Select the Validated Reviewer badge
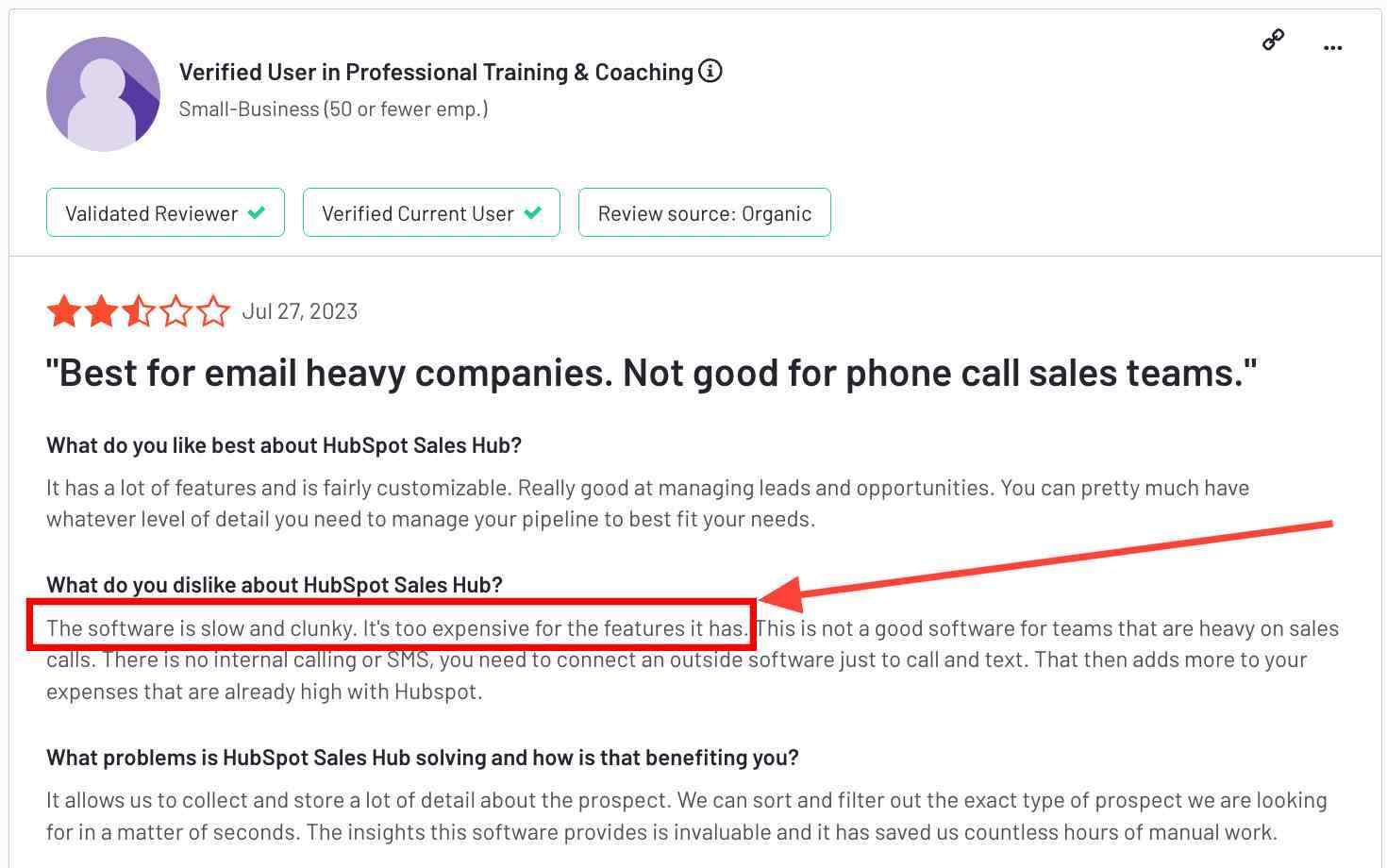The width and height of the screenshot is (1387, 868). pyautogui.click(x=165, y=213)
